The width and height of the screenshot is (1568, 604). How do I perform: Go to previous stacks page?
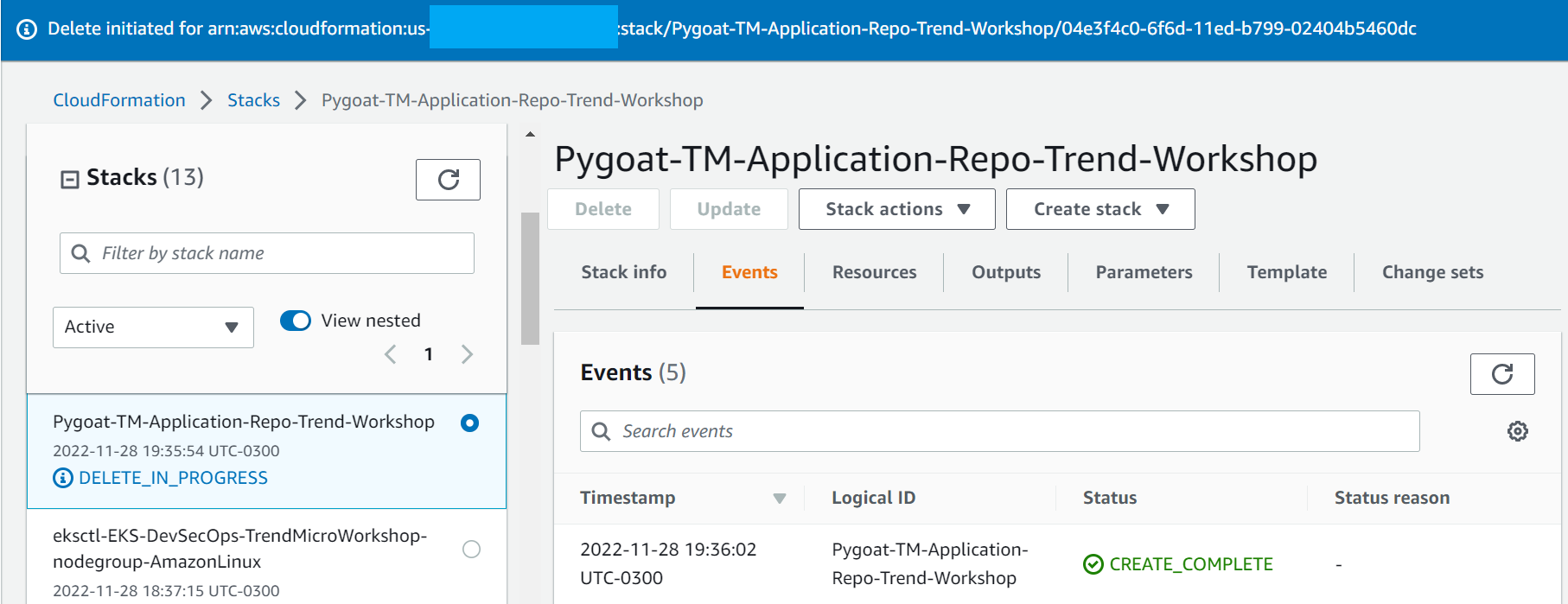(x=391, y=354)
